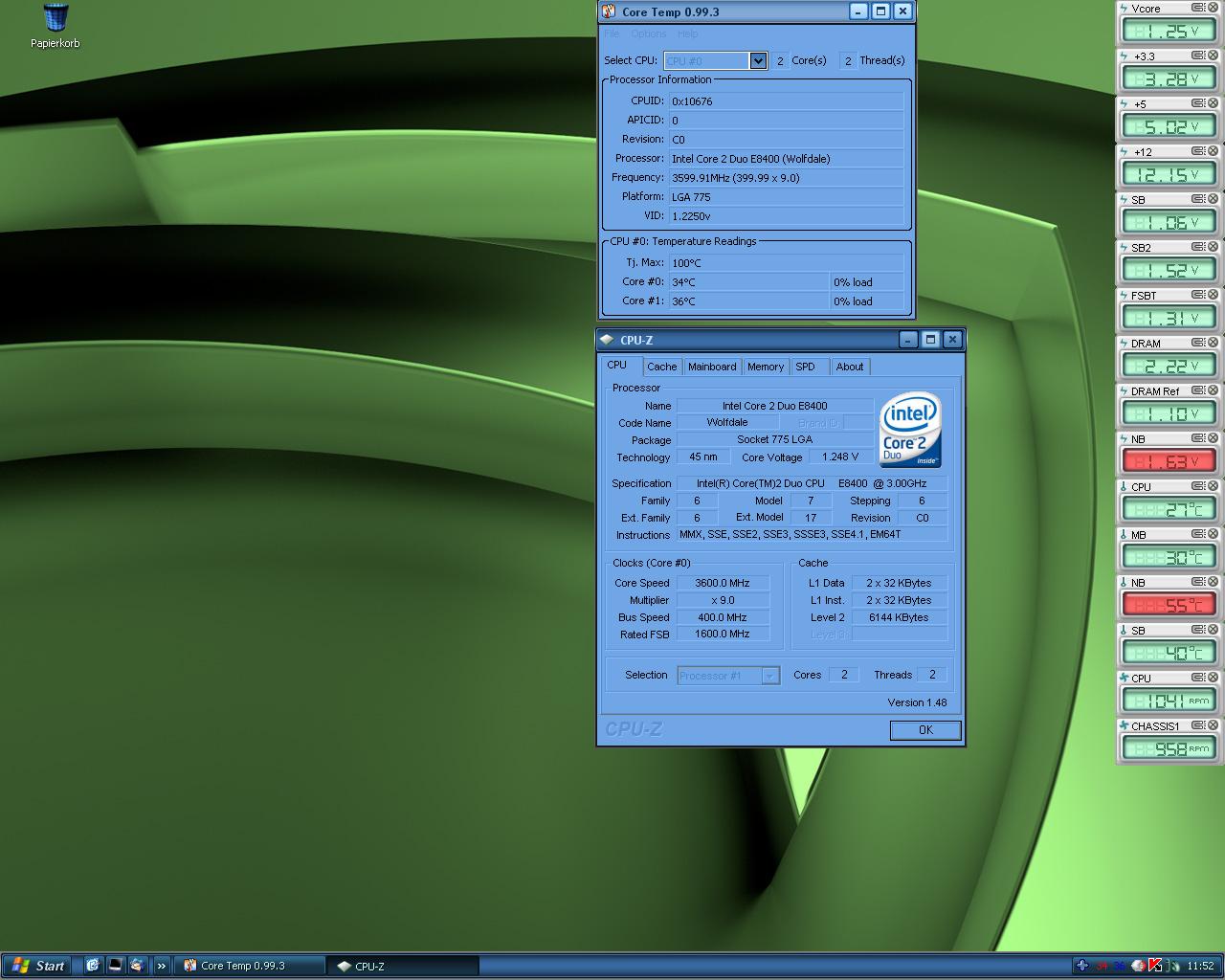The image size is (1225, 980).
Task: Click the Rated FSB value 1600.0 MHz
Action: [723, 635]
